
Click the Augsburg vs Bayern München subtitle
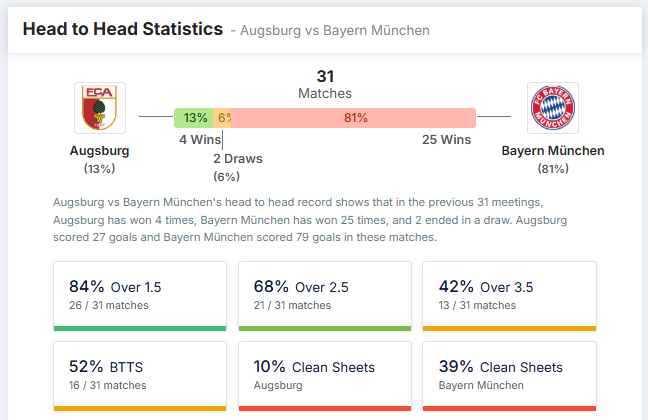pos(335,31)
